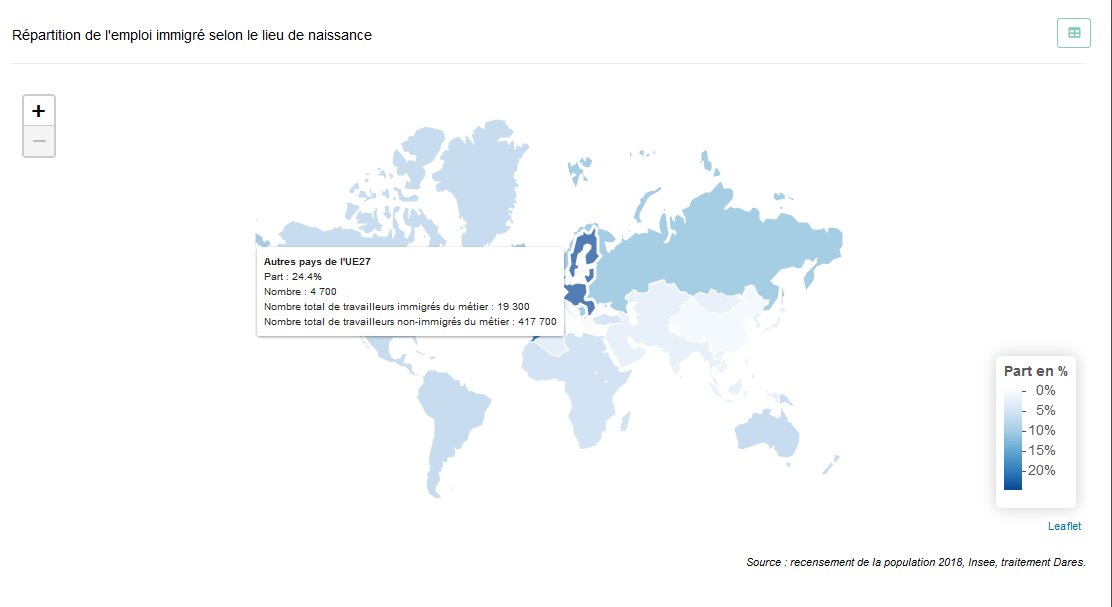Click 'Part : 24.4%' tooltip line
This screenshot has width=1112, height=607.
click(x=293, y=277)
